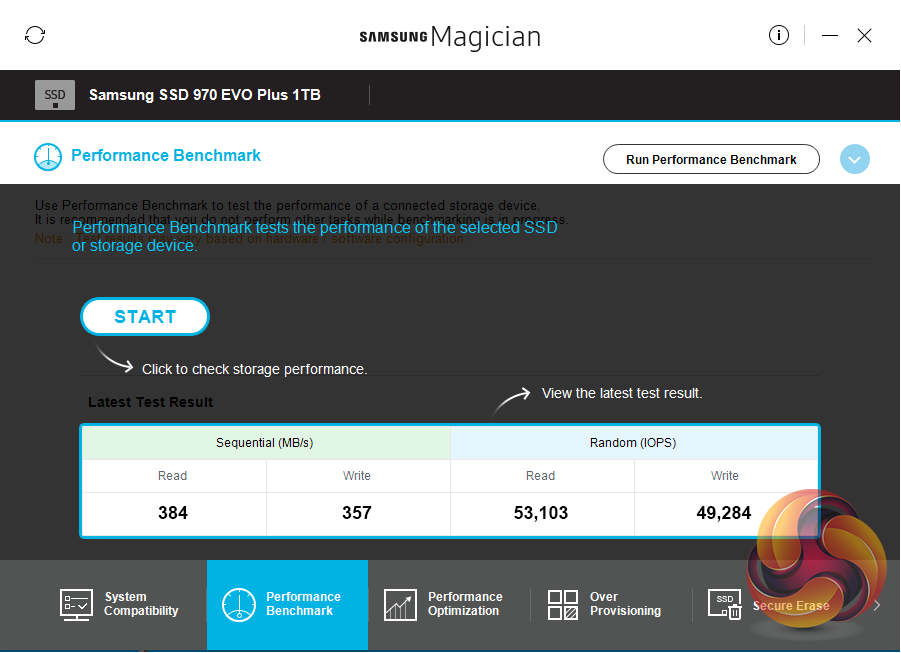Open the information icon

(x=779, y=35)
